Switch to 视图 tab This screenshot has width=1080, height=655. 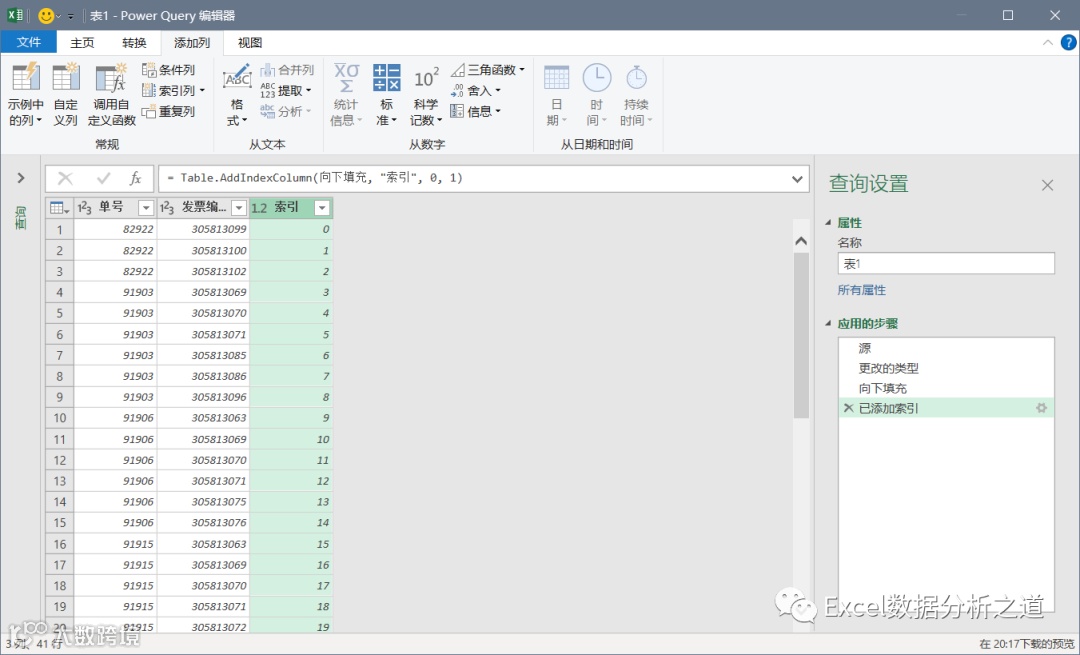click(249, 43)
